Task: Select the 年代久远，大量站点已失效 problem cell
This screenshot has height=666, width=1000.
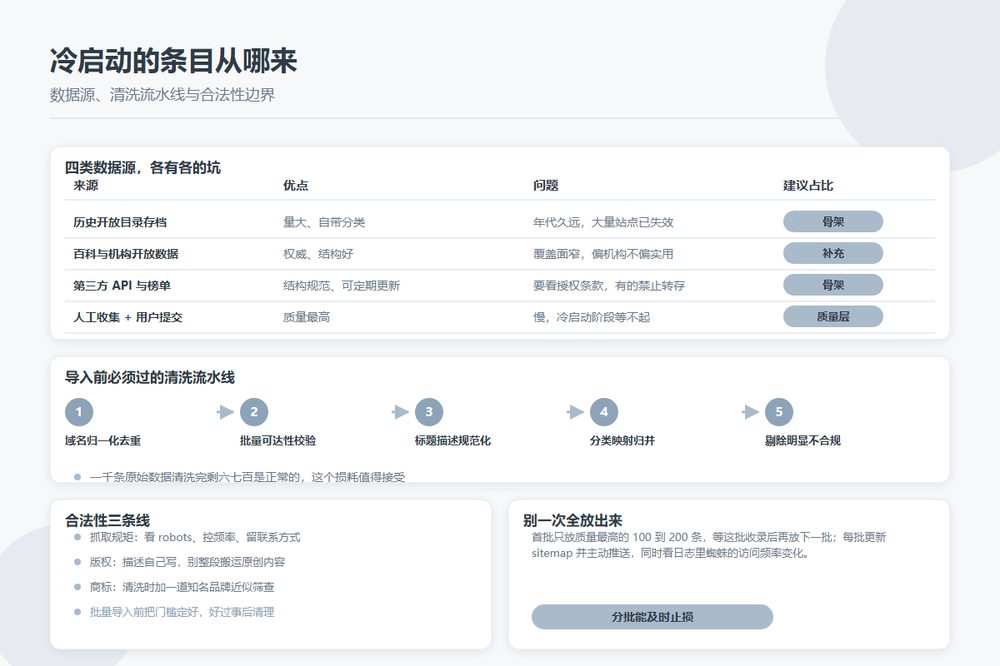Action: 603,222
